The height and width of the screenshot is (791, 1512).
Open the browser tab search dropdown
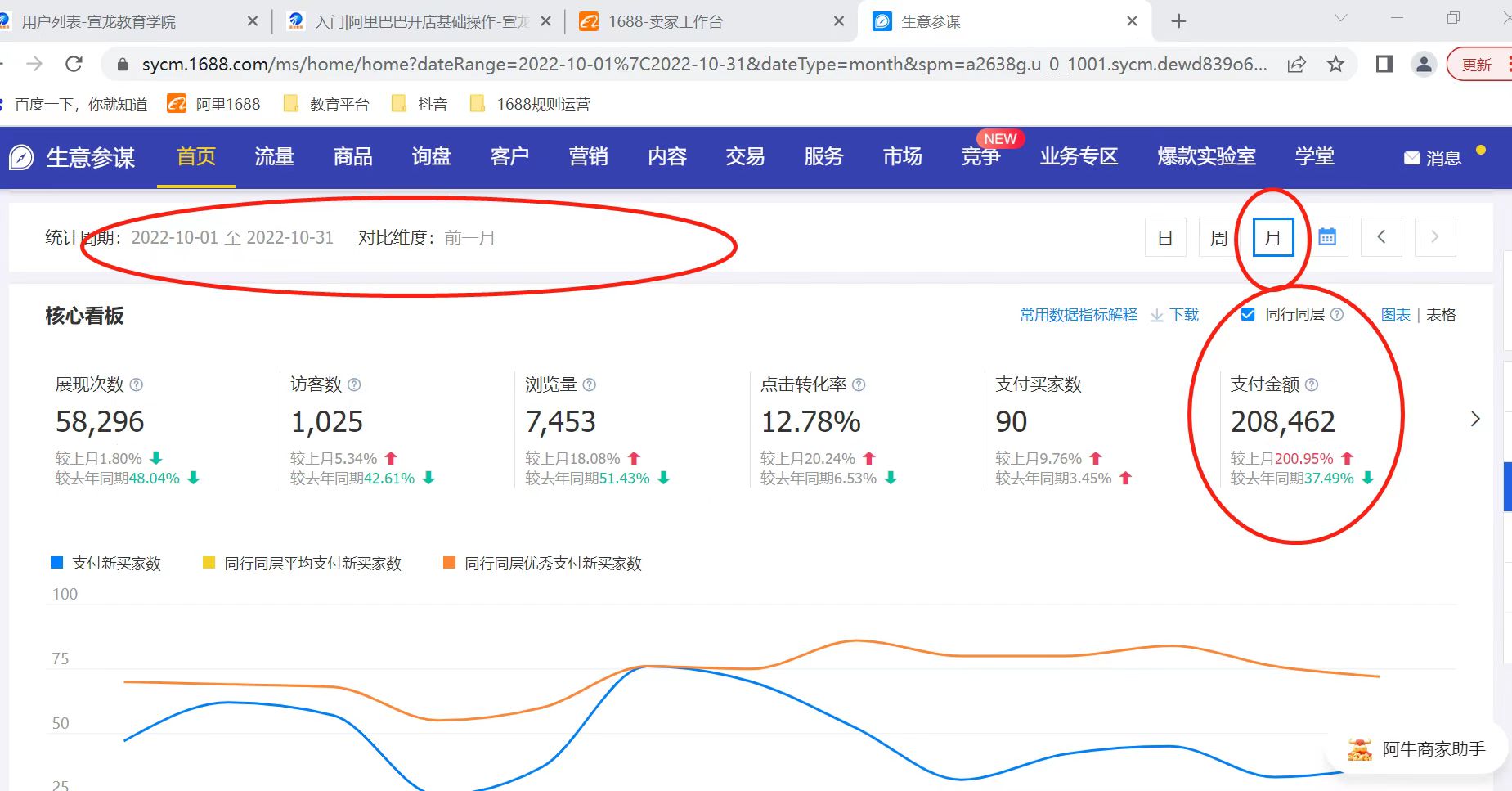tap(1340, 19)
